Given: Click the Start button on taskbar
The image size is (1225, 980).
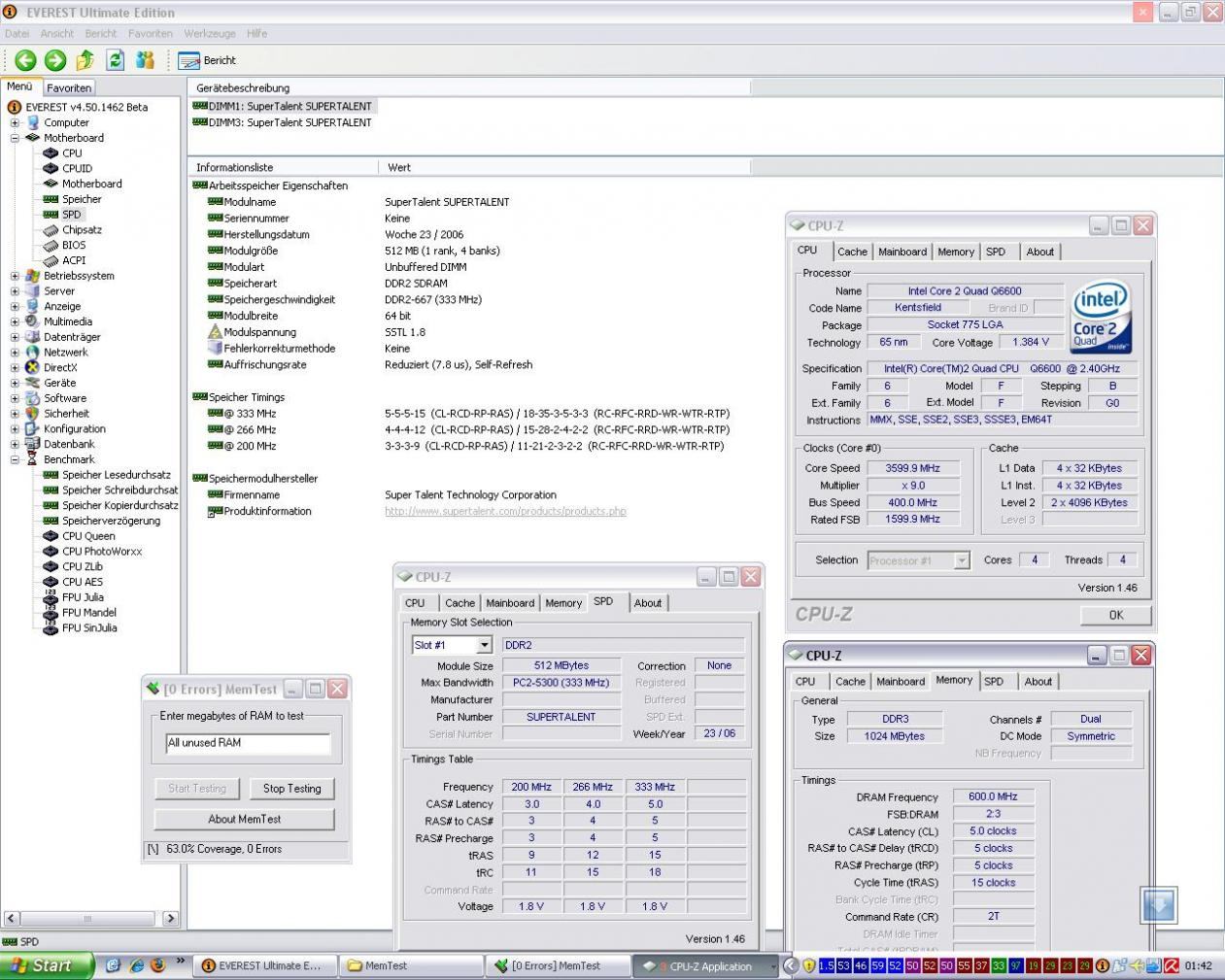Looking at the screenshot, I should pos(47,965).
